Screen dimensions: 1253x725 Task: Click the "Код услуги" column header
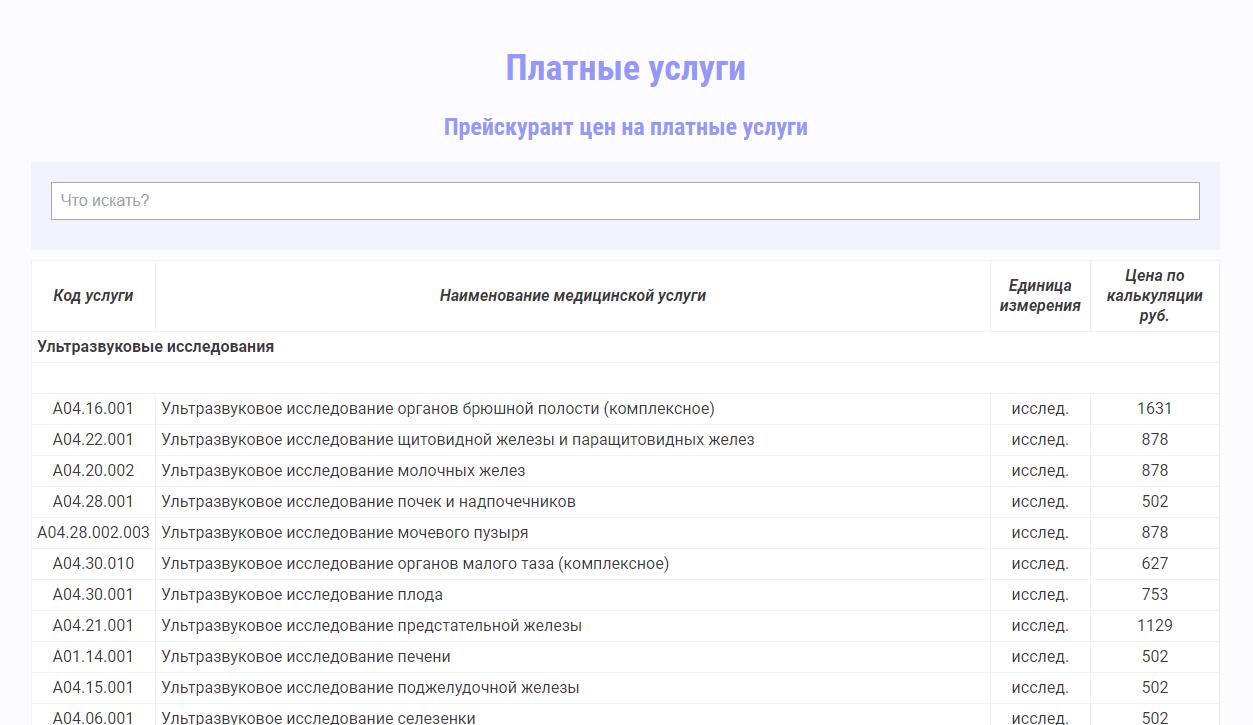(x=93, y=296)
